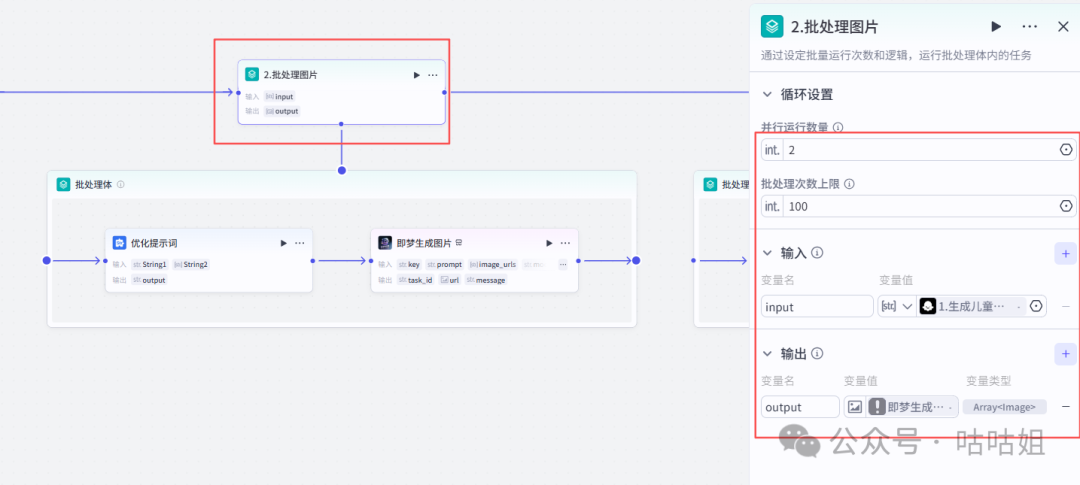Screen dimensions: 1080x485
Task: Collapse the 输出 section
Action: click(x=767, y=354)
